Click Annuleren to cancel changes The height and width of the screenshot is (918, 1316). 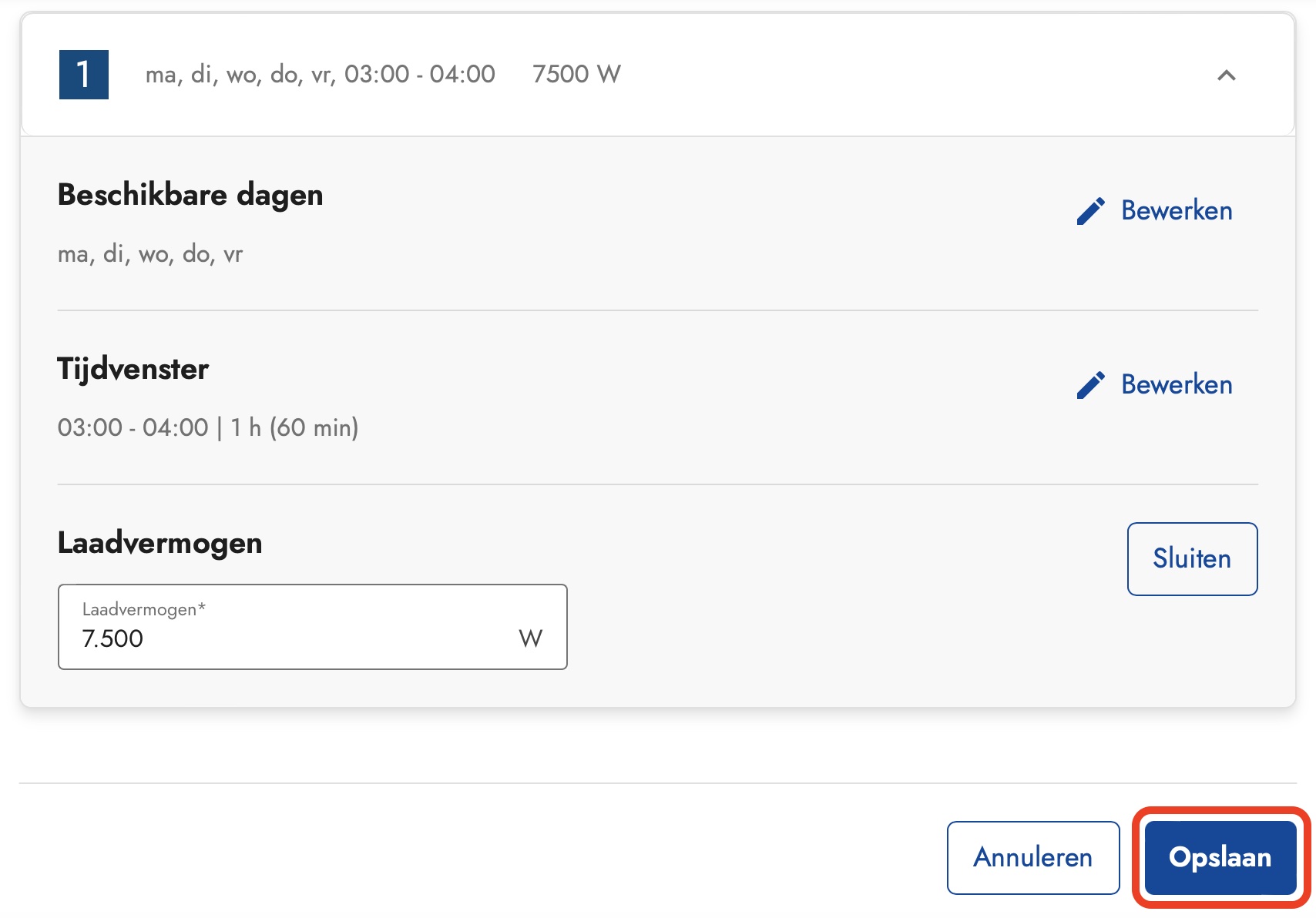click(1032, 856)
